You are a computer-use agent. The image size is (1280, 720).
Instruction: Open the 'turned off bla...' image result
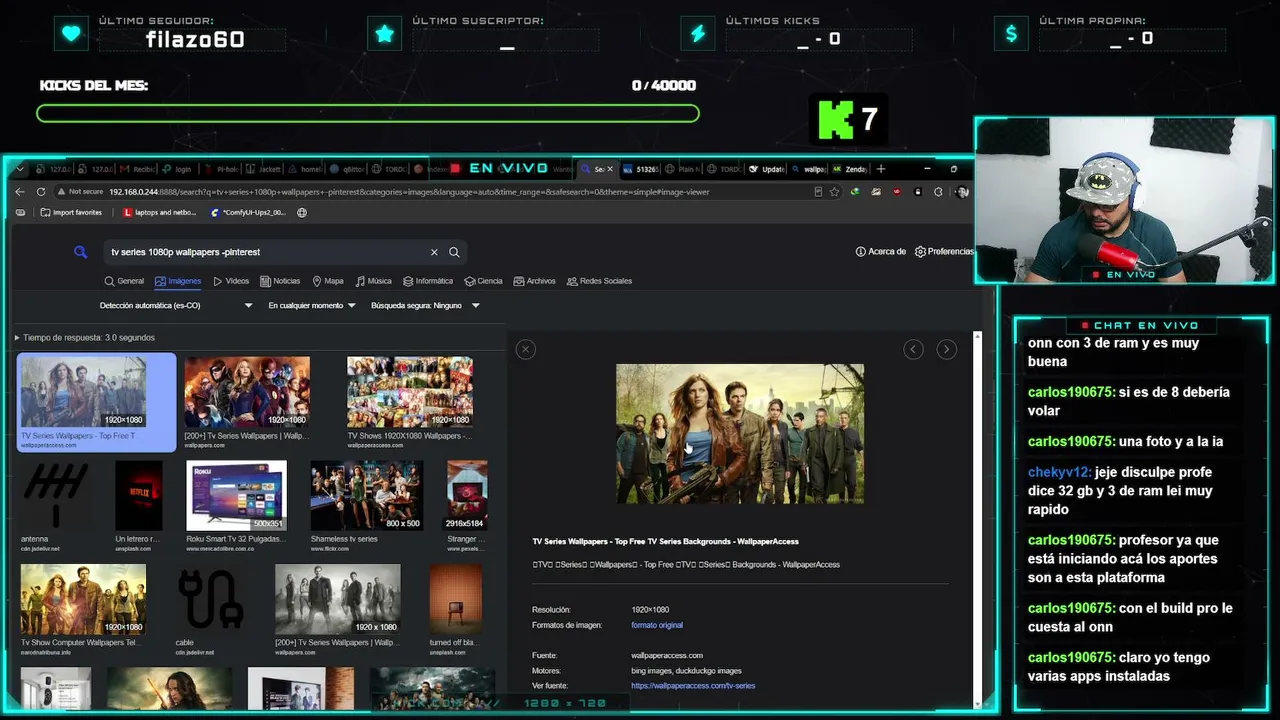456,600
